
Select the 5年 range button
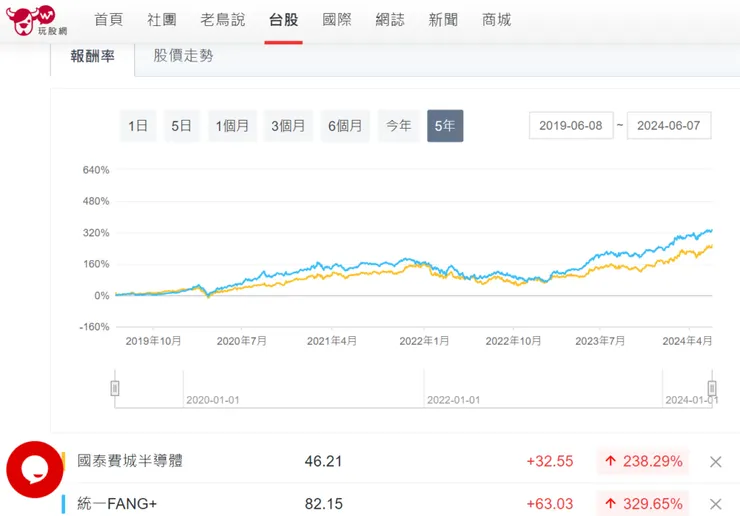point(445,126)
